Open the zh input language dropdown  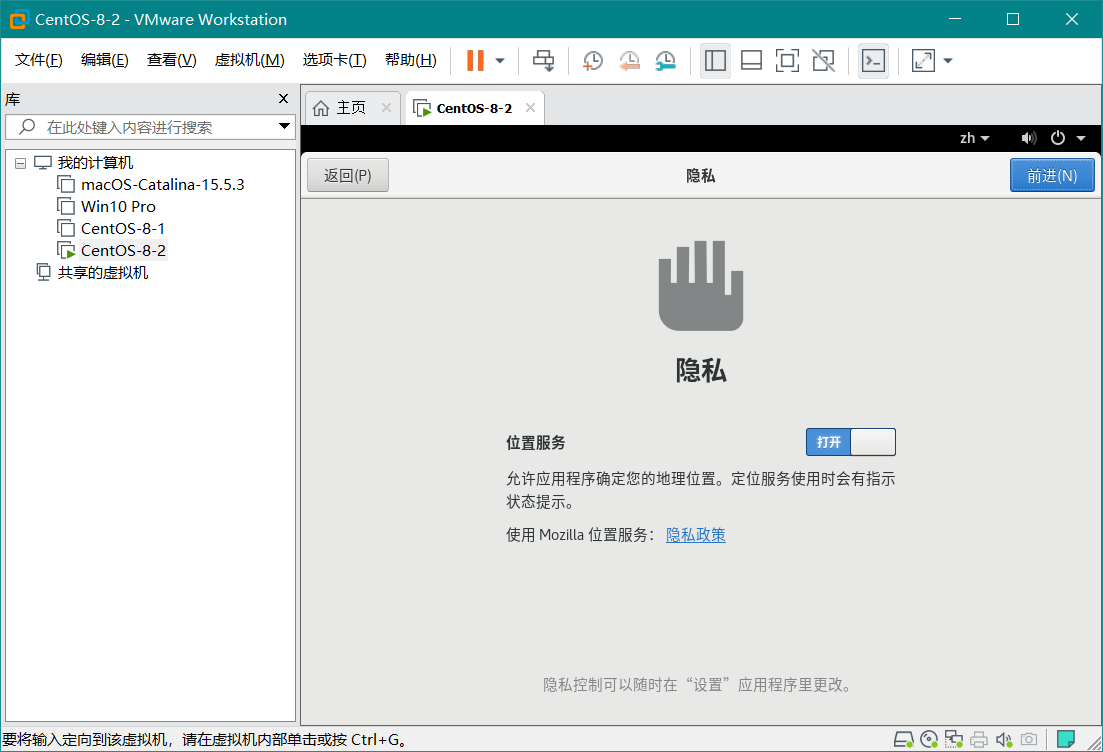974,138
